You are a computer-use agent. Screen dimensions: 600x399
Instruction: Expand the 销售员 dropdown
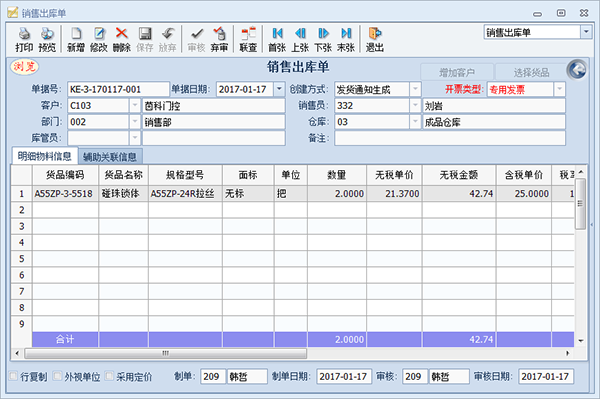pyautogui.click(x=415, y=106)
